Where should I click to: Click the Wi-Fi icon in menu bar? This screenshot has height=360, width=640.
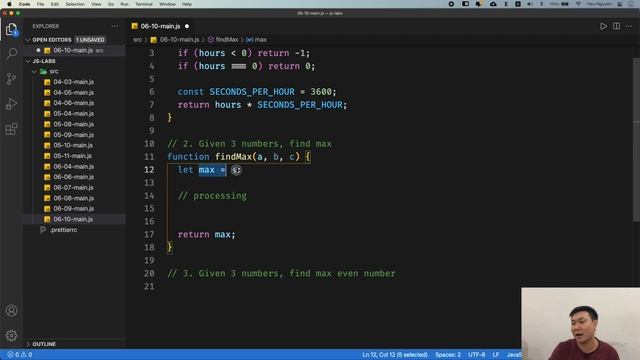click(x=578, y=4)
